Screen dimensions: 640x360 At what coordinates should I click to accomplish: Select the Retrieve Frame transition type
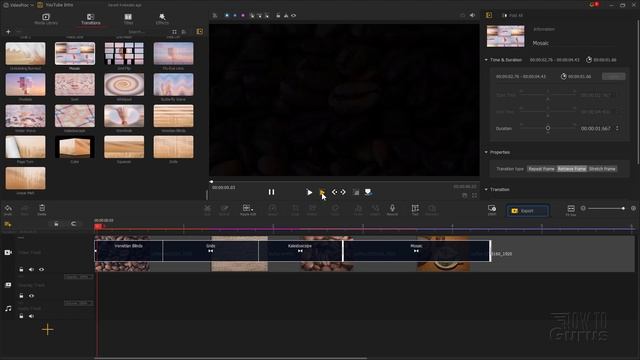(x=571, y=169)
